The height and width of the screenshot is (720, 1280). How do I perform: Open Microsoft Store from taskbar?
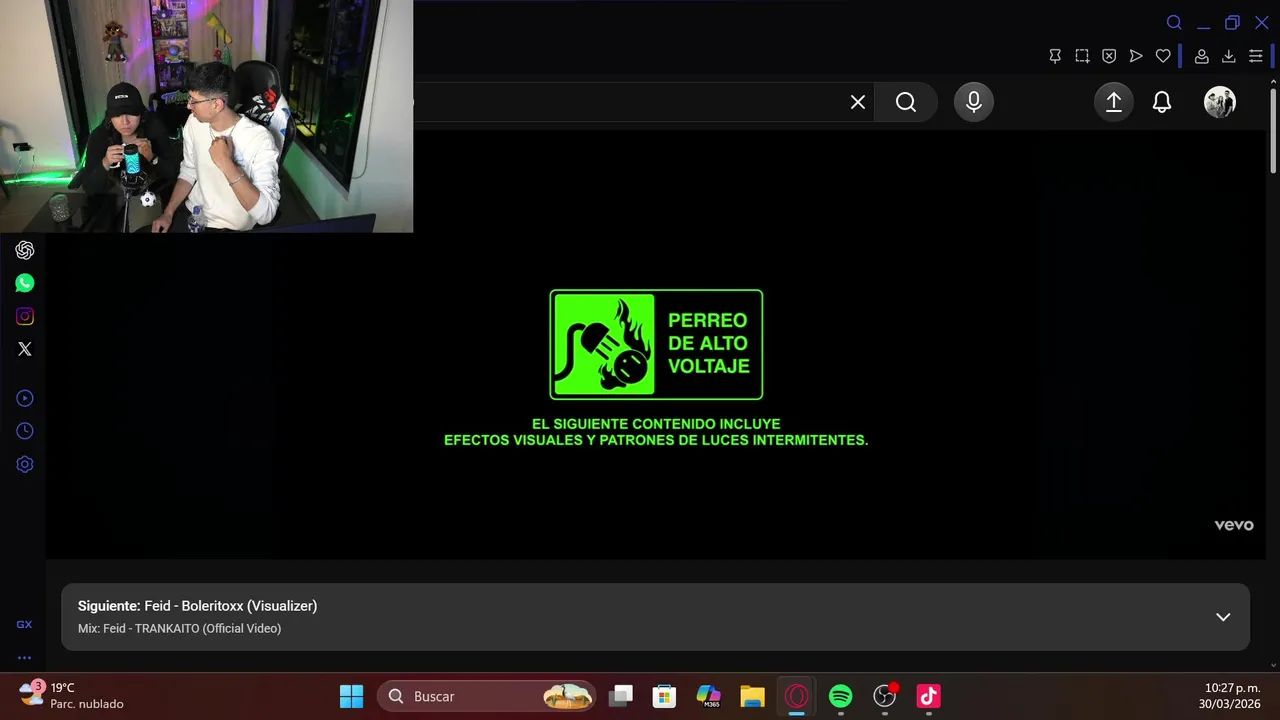665,696
